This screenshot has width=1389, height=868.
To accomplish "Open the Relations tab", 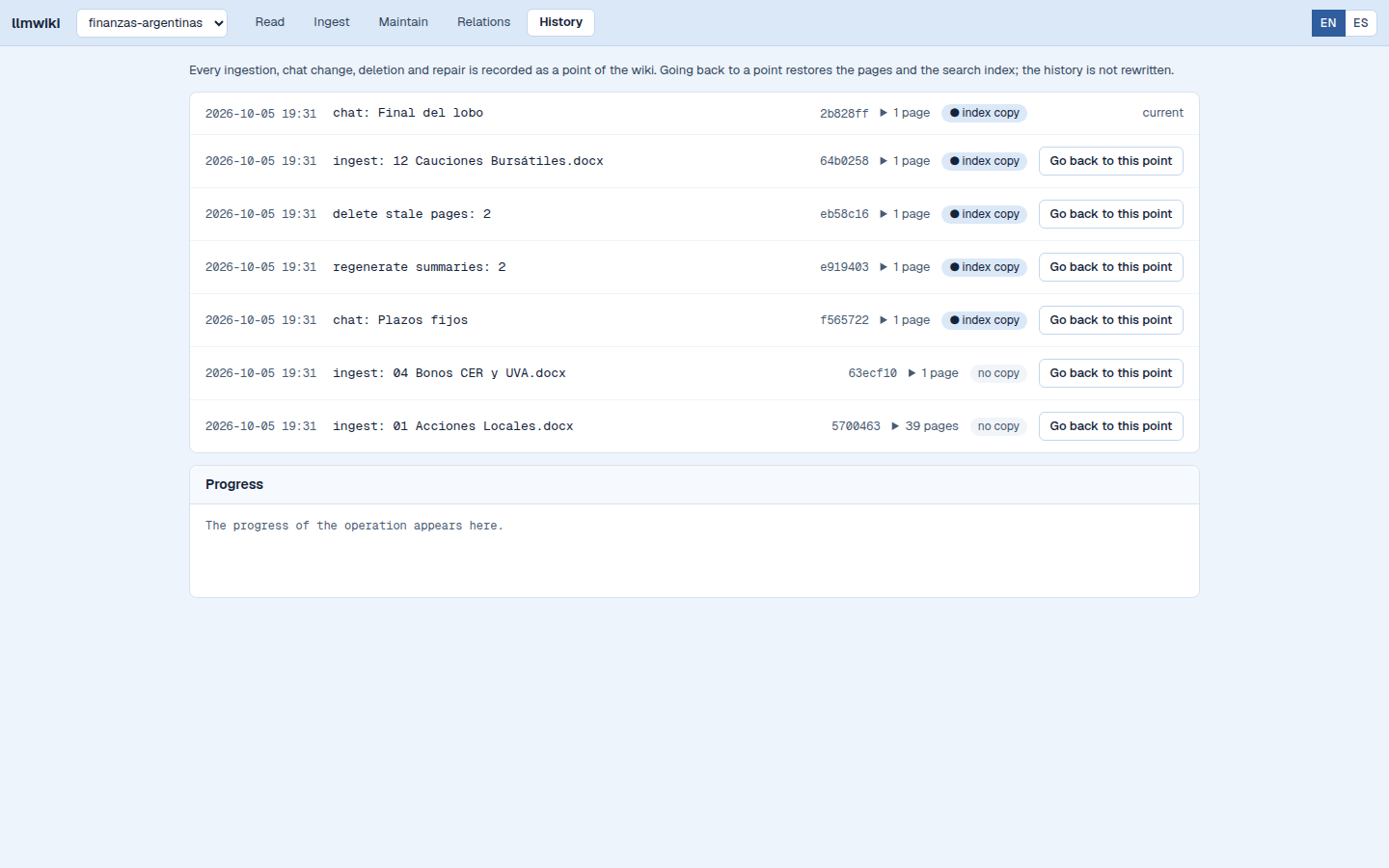I will click(x=483, y=22).
